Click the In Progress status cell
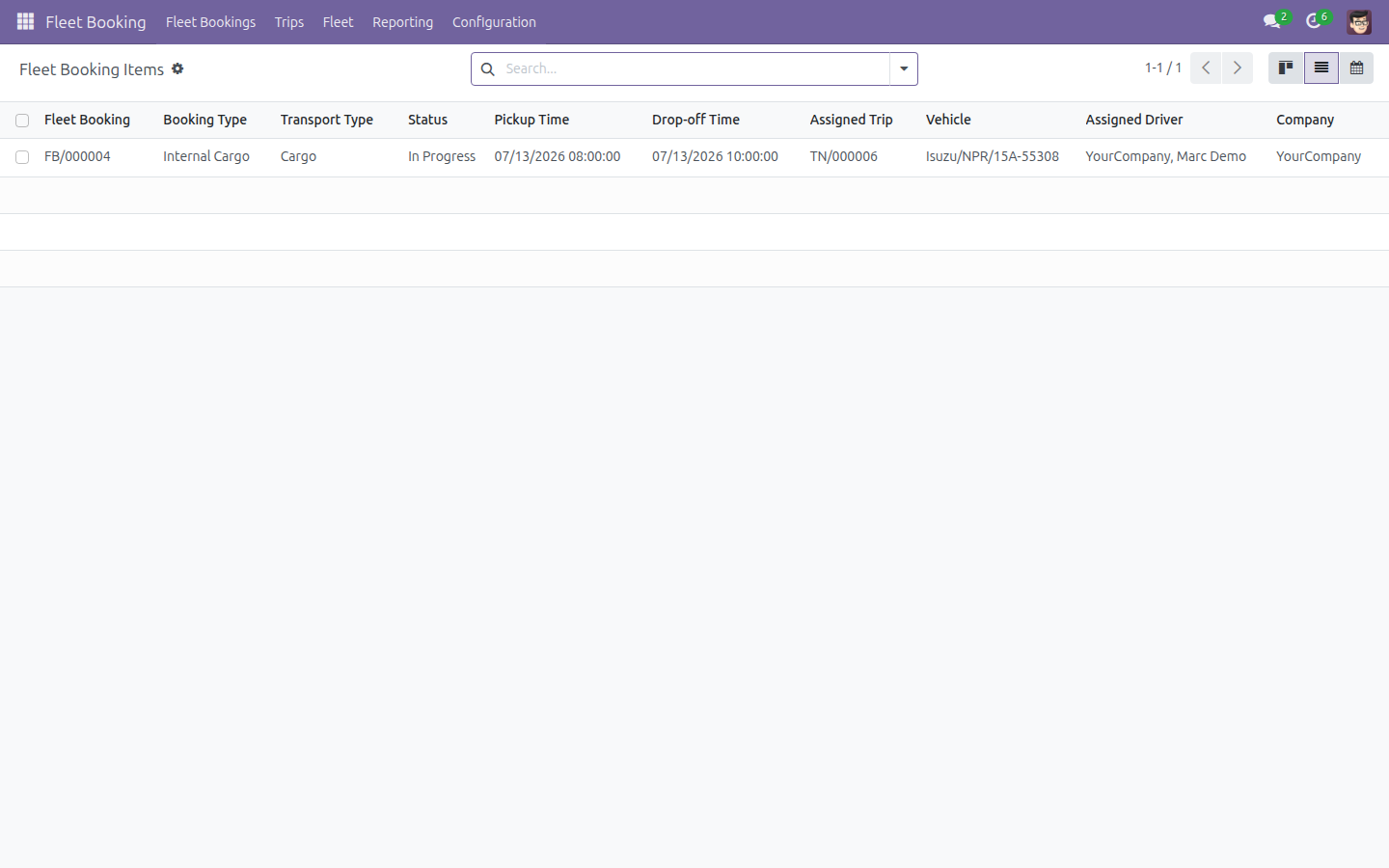The width and height of the screenshot is (1389, 868). (442, 156)
